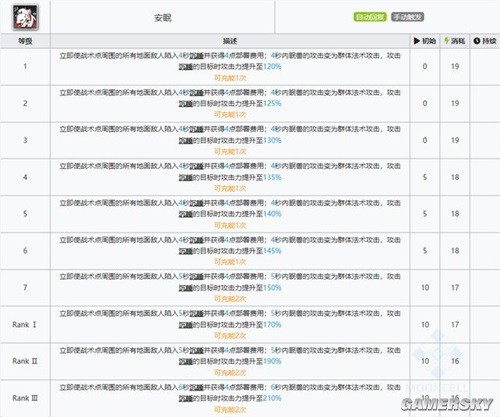Click the 初始 value 0 in level 3 row
This screenshot has height=417, width=500.
click(x=425, y=140)
